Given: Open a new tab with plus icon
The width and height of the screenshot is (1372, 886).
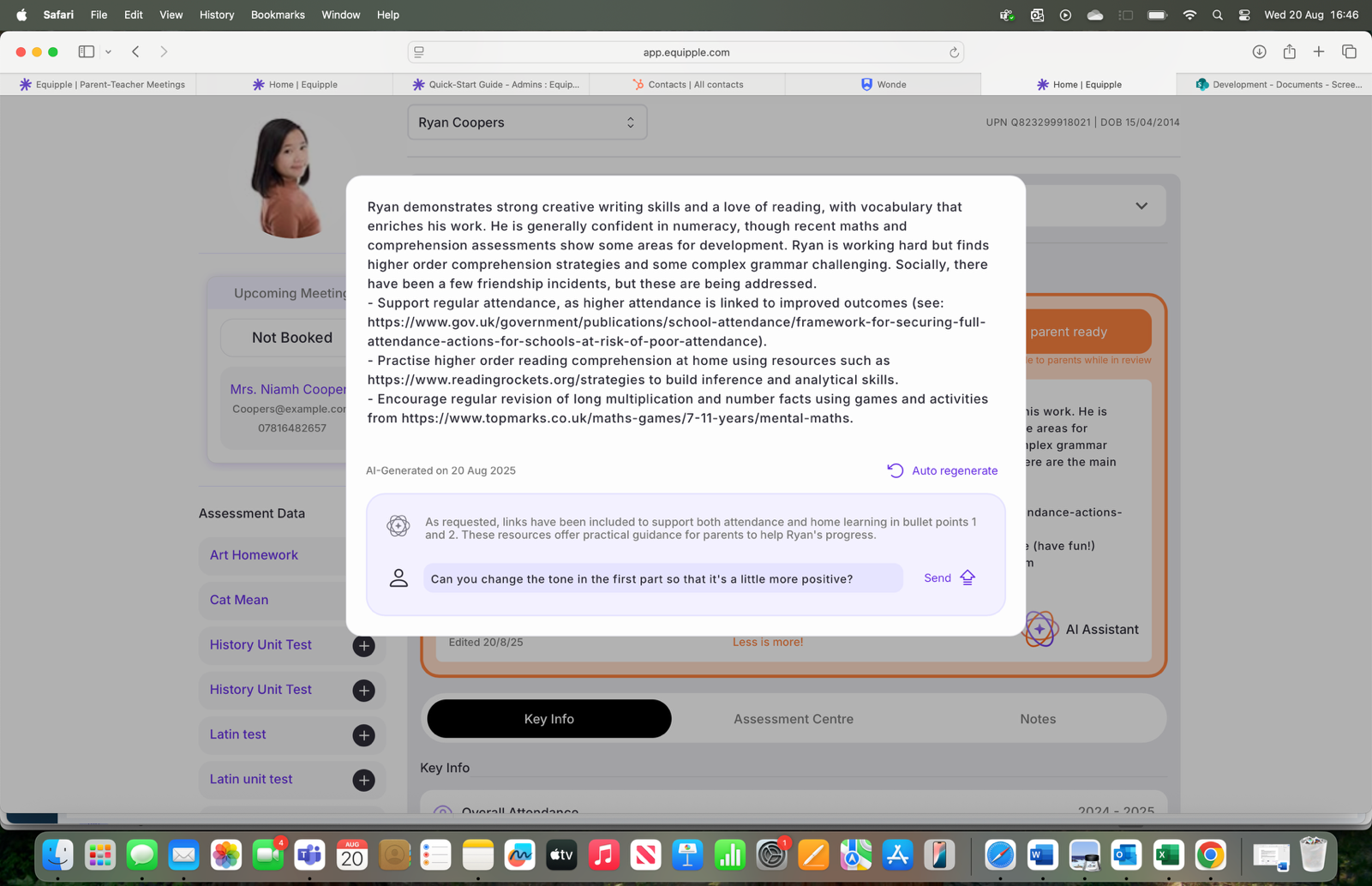Looking at the screenshot, I should pyautogui.click(x=1319, y=51).
